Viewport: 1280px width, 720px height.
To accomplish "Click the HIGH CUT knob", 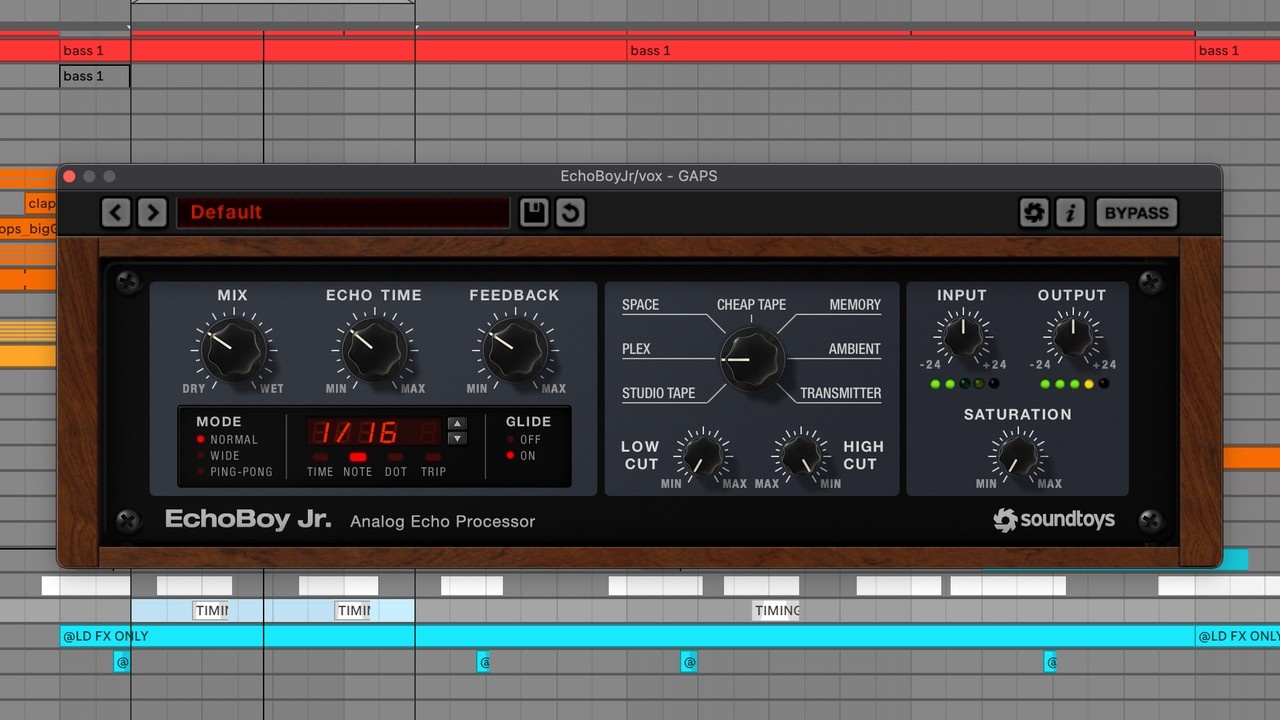I will click(x=800, y=456).
